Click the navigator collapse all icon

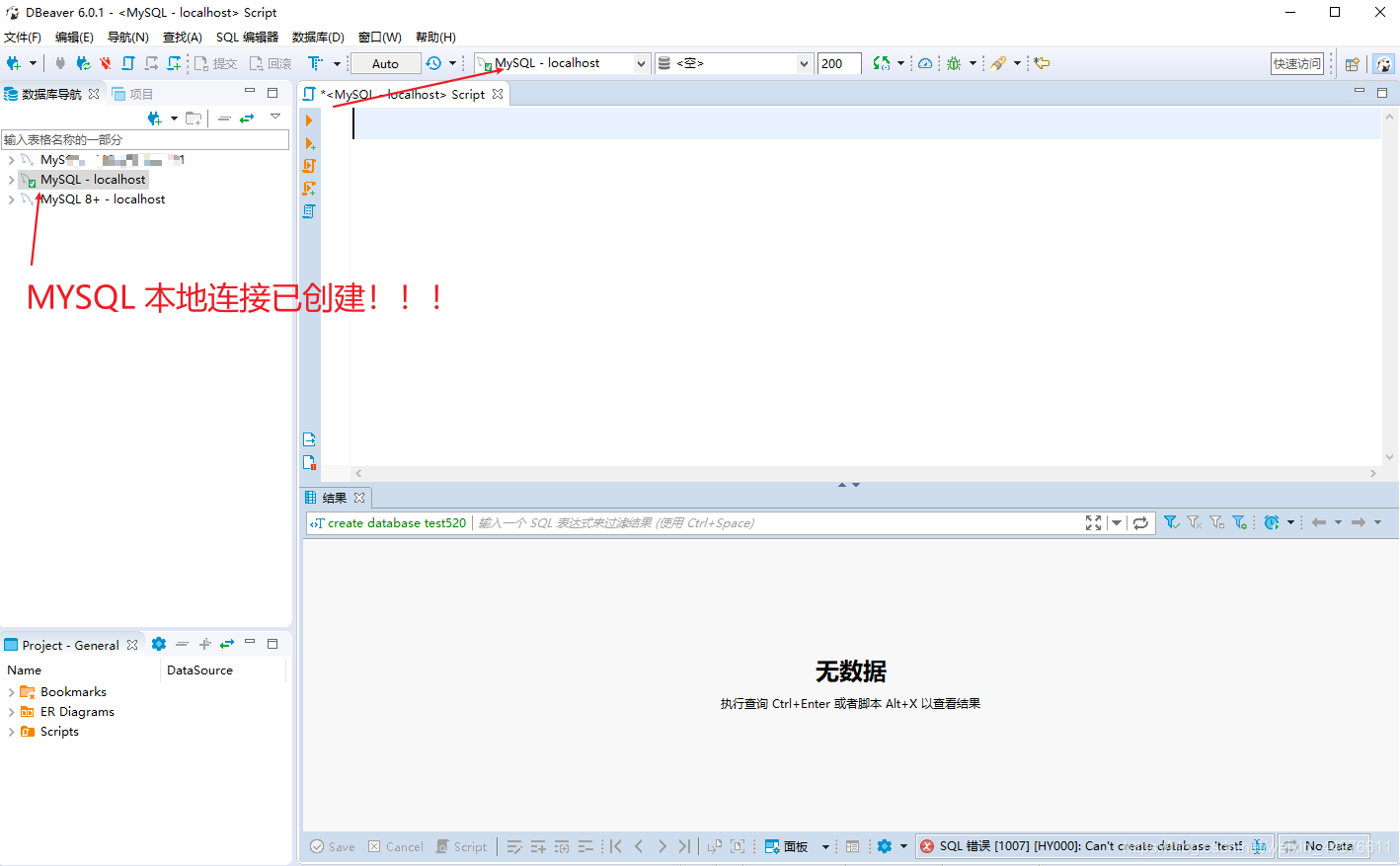tap(224, 118)
